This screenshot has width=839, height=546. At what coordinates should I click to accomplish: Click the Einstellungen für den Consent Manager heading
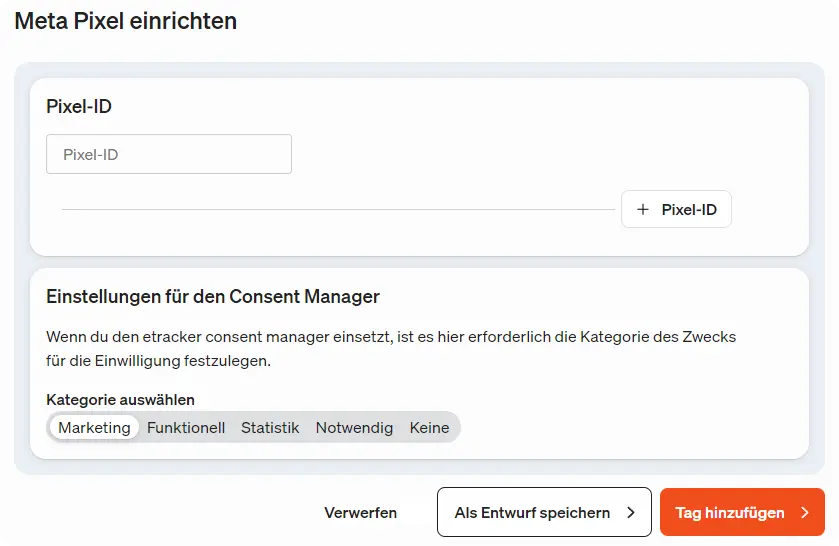[213, 296]
